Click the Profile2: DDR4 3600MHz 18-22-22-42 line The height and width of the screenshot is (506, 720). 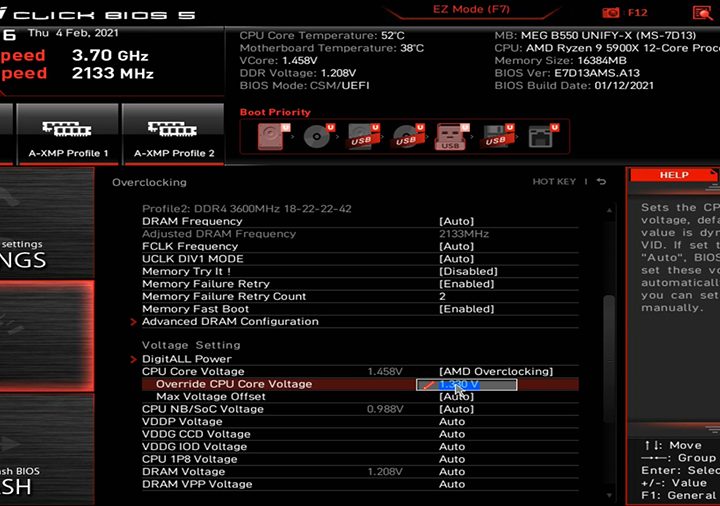coord(247,209)
